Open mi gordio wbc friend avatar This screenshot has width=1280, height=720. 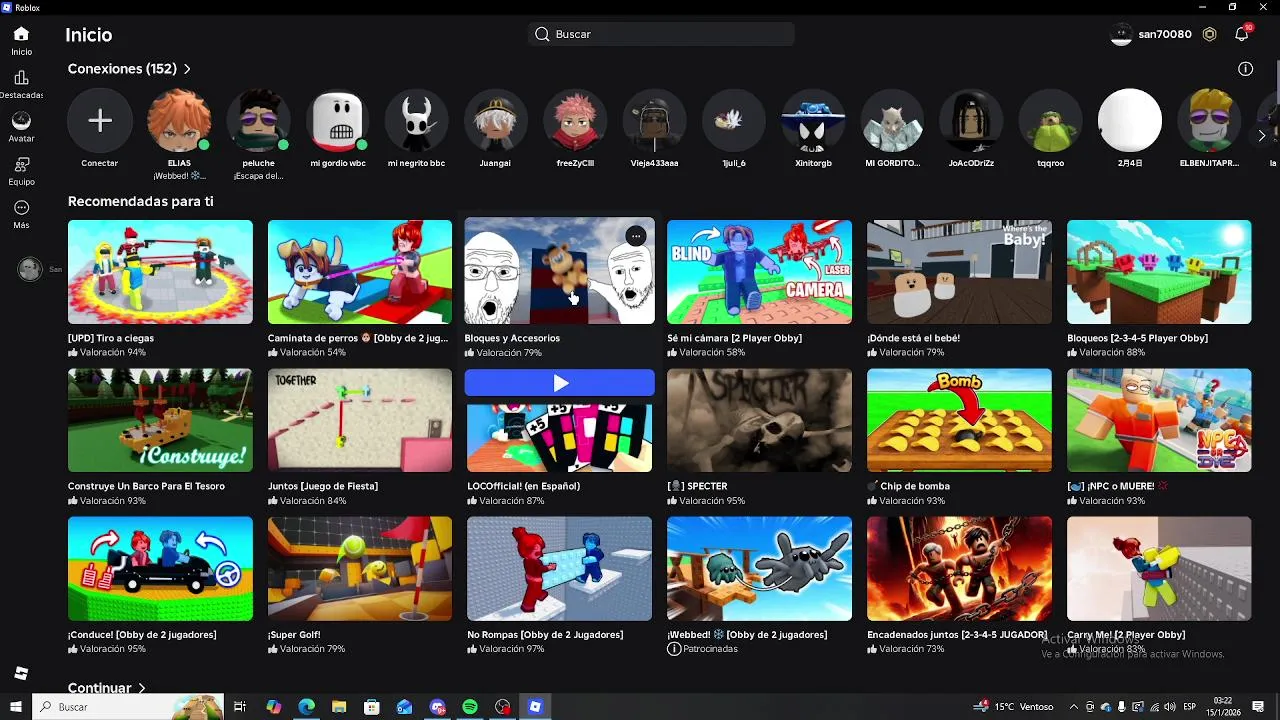tap(338, 121)
